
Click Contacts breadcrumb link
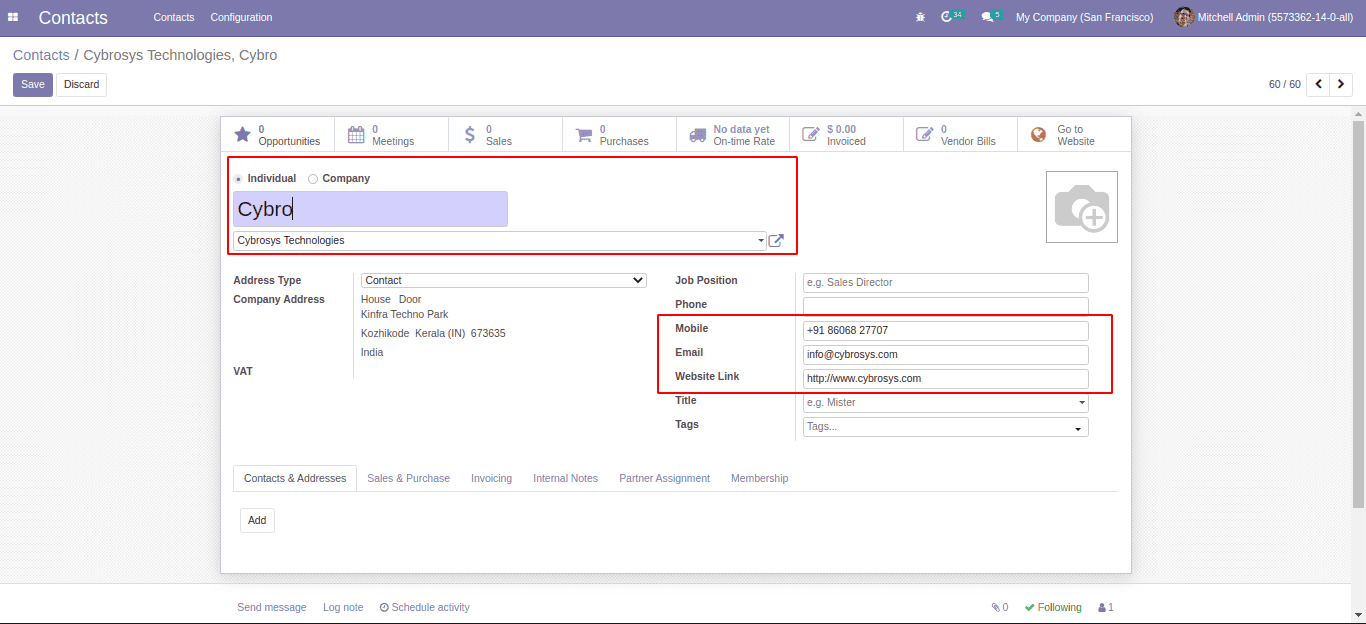(x=41, y=55)
